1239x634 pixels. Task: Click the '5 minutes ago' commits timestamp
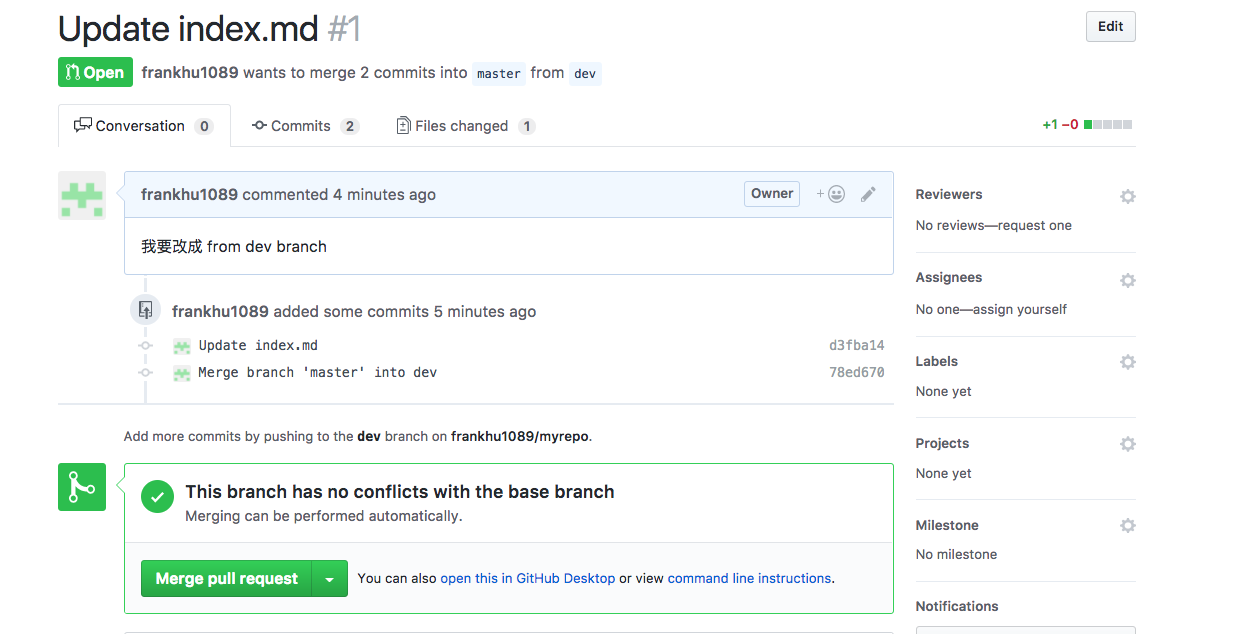point(485,311)
